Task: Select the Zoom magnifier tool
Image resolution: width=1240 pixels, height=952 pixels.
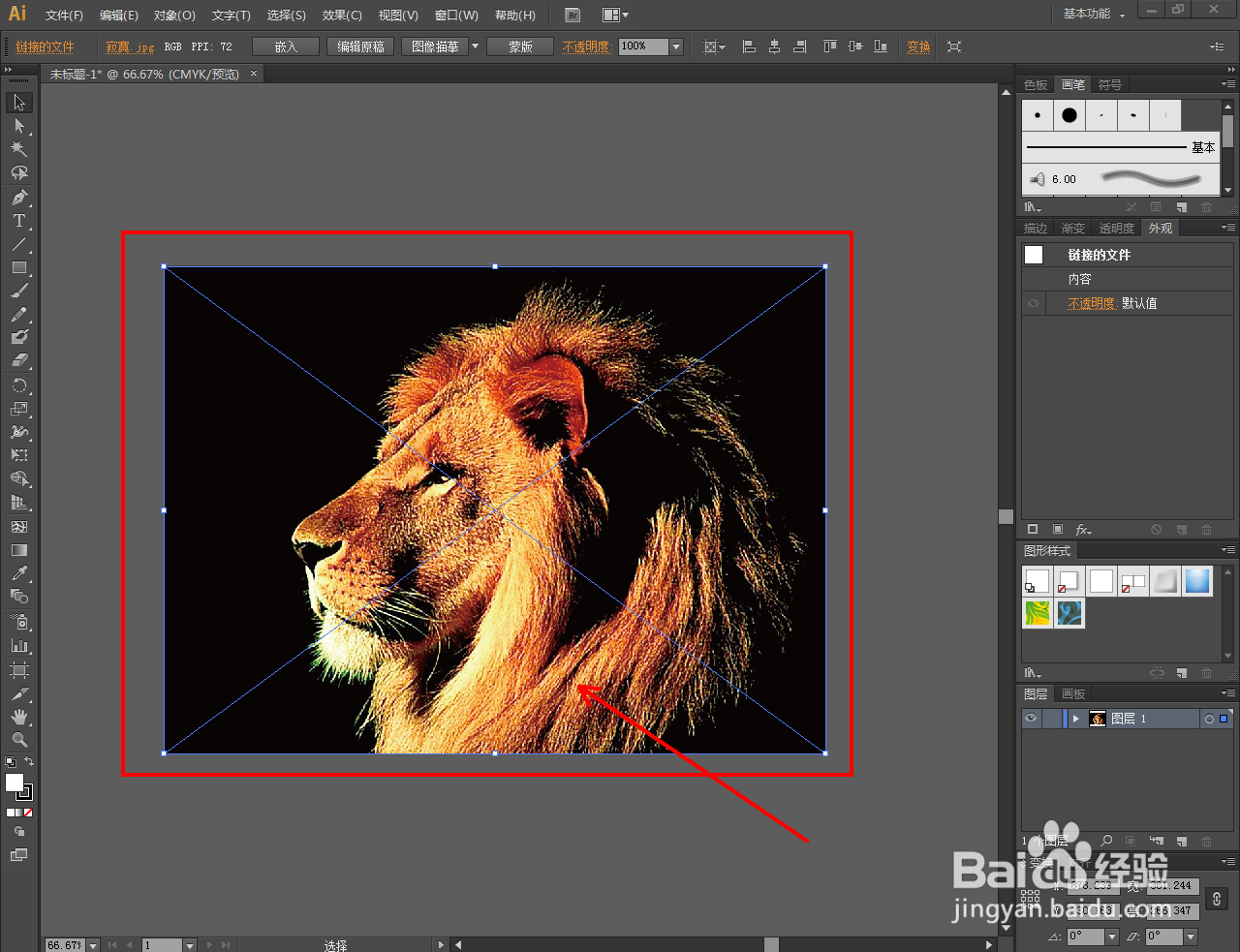Action: pyautogui.click(x=18, y=740)
